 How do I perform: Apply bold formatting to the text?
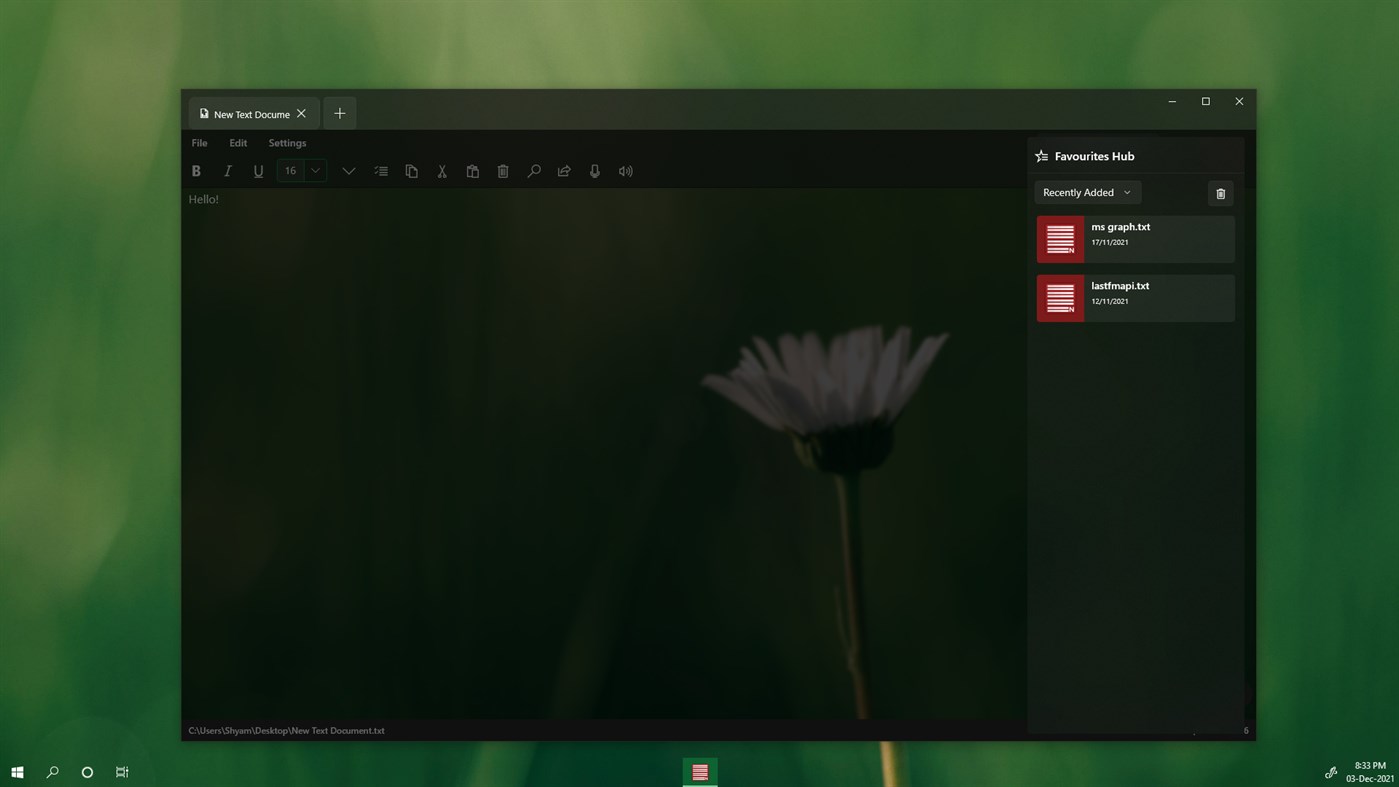[196, 170]
